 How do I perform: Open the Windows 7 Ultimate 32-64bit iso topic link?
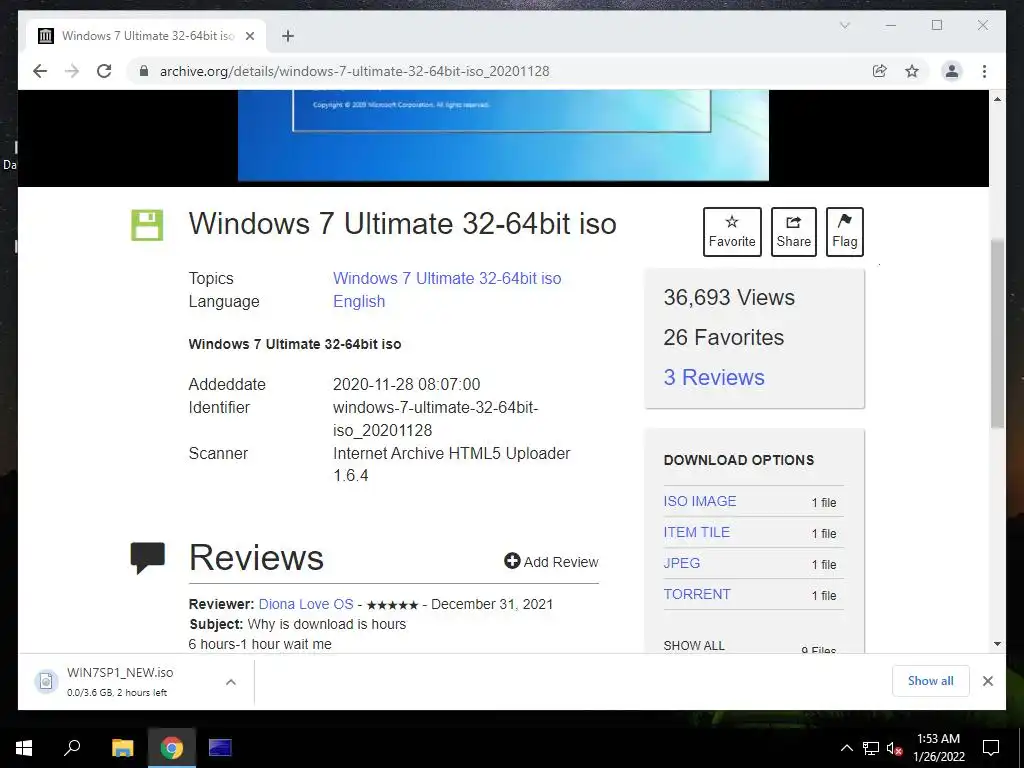pyautogui.click(x=447, y=278)
